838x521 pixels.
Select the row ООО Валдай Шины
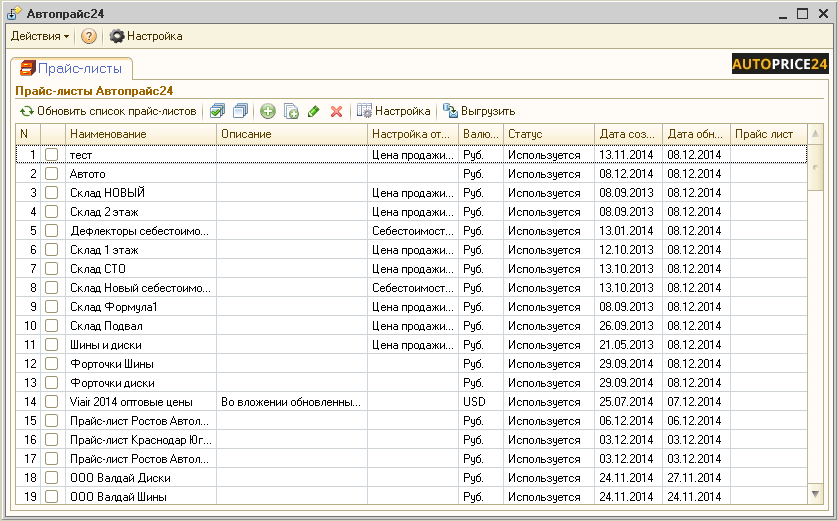pyautogui.click(x=412, y=496)
